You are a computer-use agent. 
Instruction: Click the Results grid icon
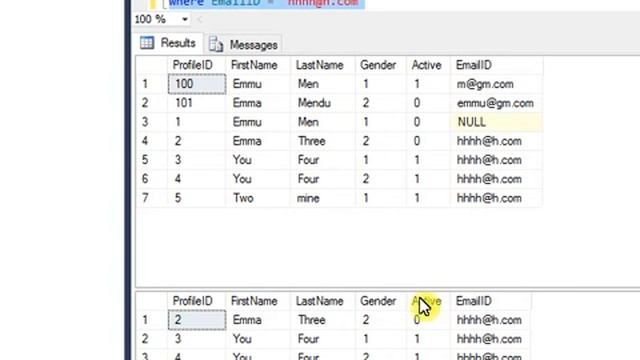tap(147, 43)
